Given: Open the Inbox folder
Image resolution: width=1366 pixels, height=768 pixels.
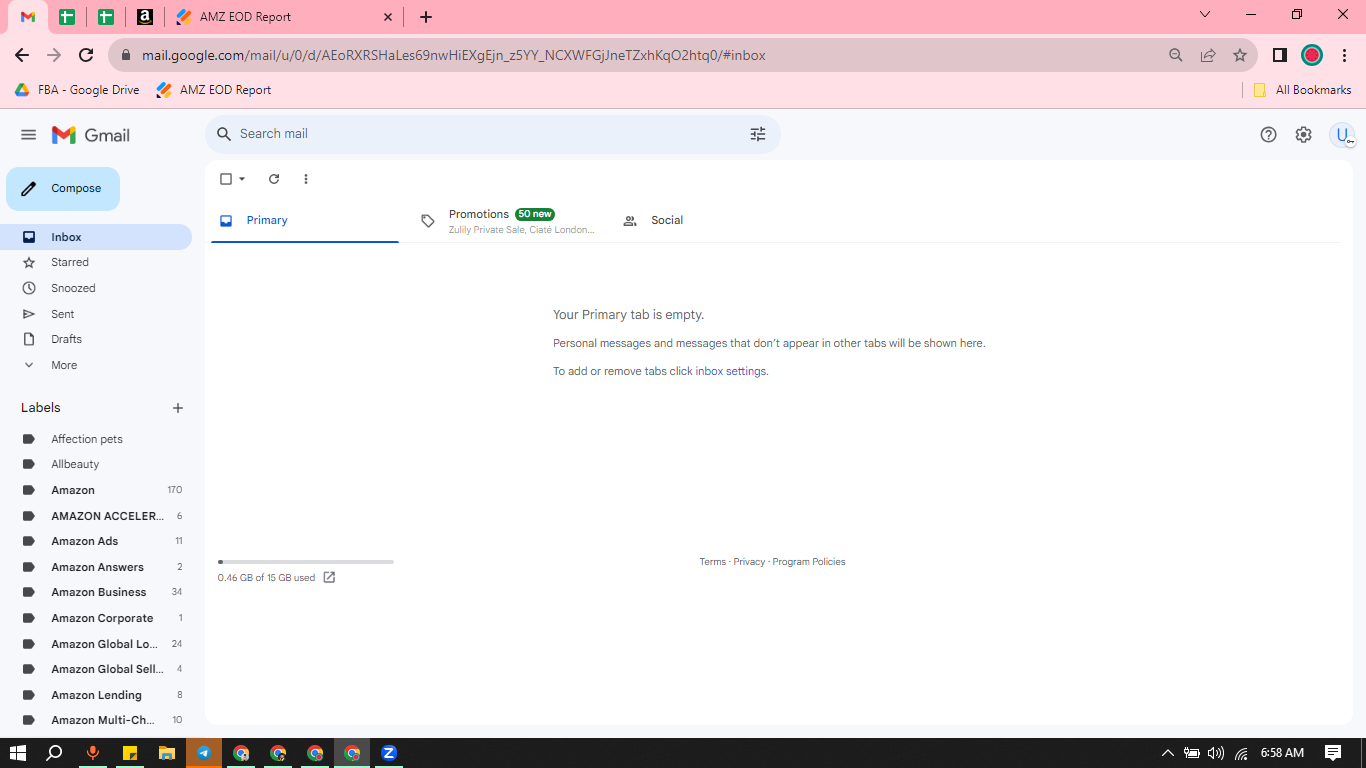Looking at the screenshot, I should (x=96, y=237).
